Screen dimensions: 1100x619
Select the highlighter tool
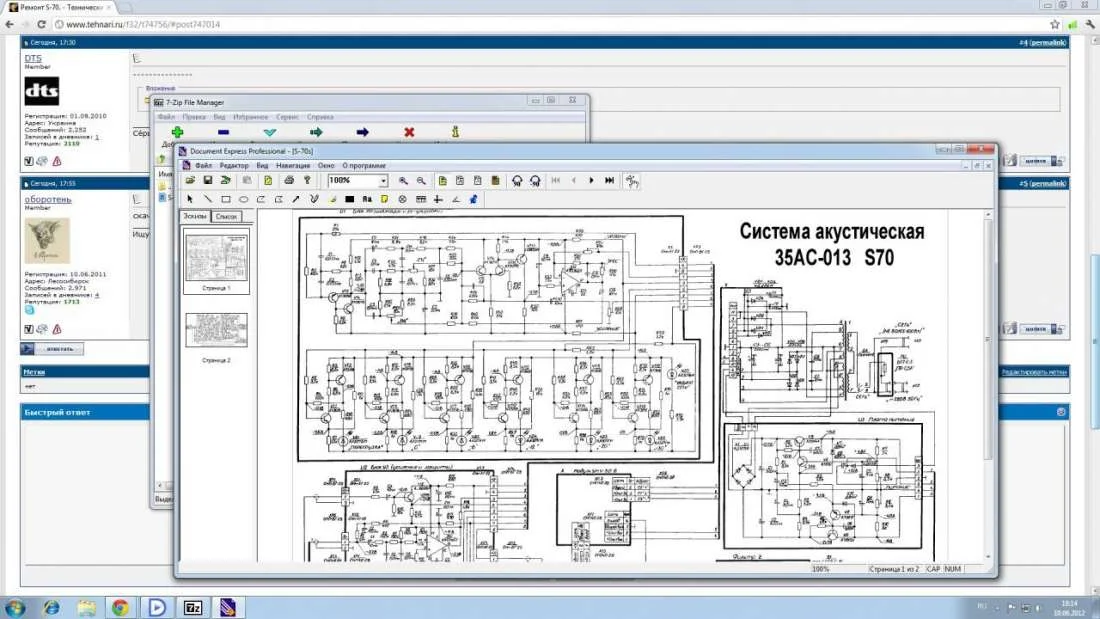332,199
